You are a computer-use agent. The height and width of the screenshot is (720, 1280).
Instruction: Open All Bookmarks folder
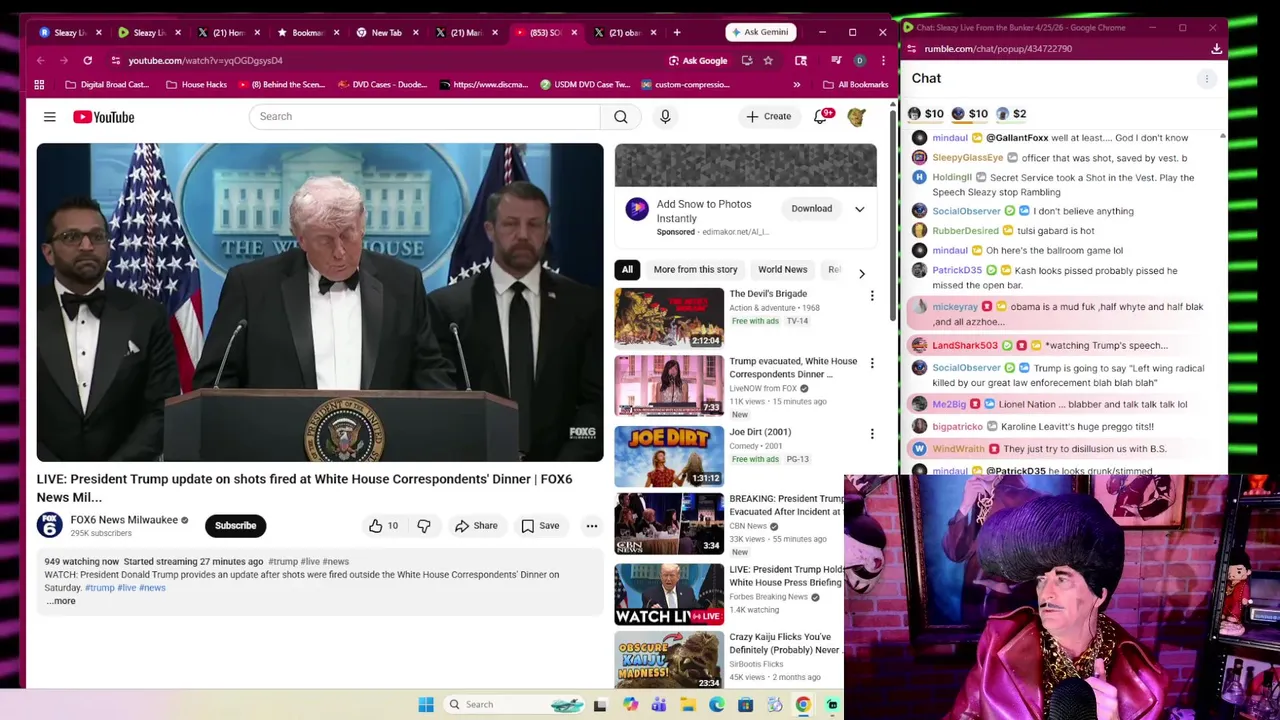[x=855, y=85]
